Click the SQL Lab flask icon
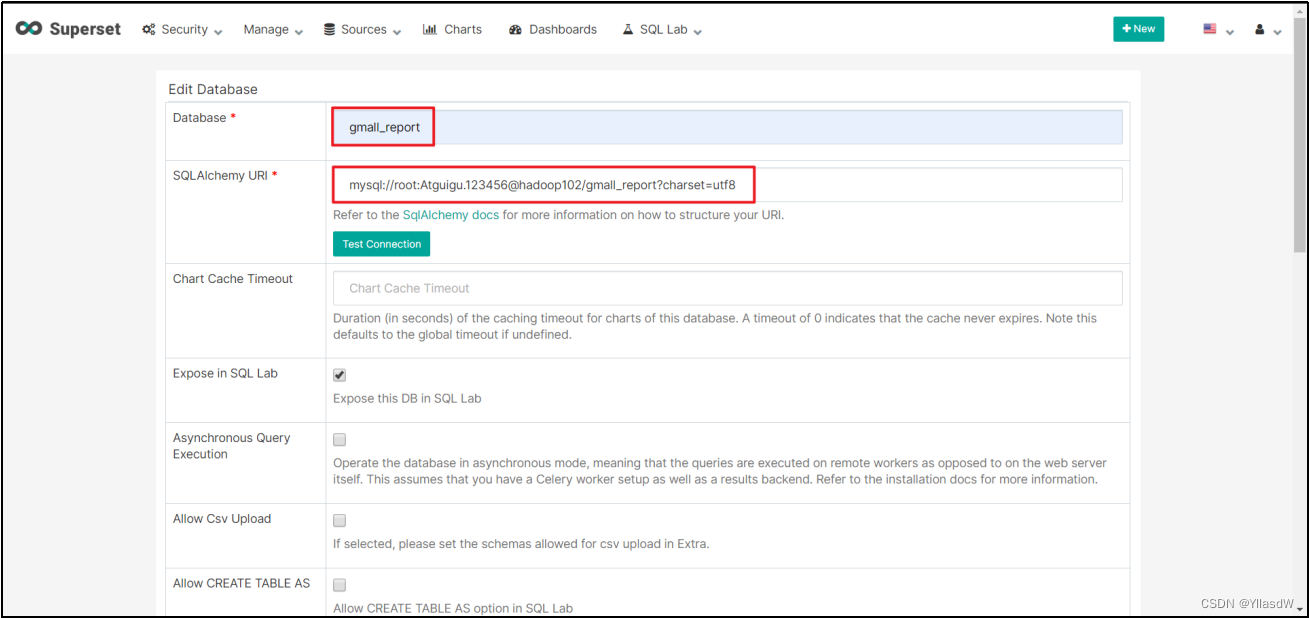Viewport: 1309px width, 618px height. coord(628,30)
